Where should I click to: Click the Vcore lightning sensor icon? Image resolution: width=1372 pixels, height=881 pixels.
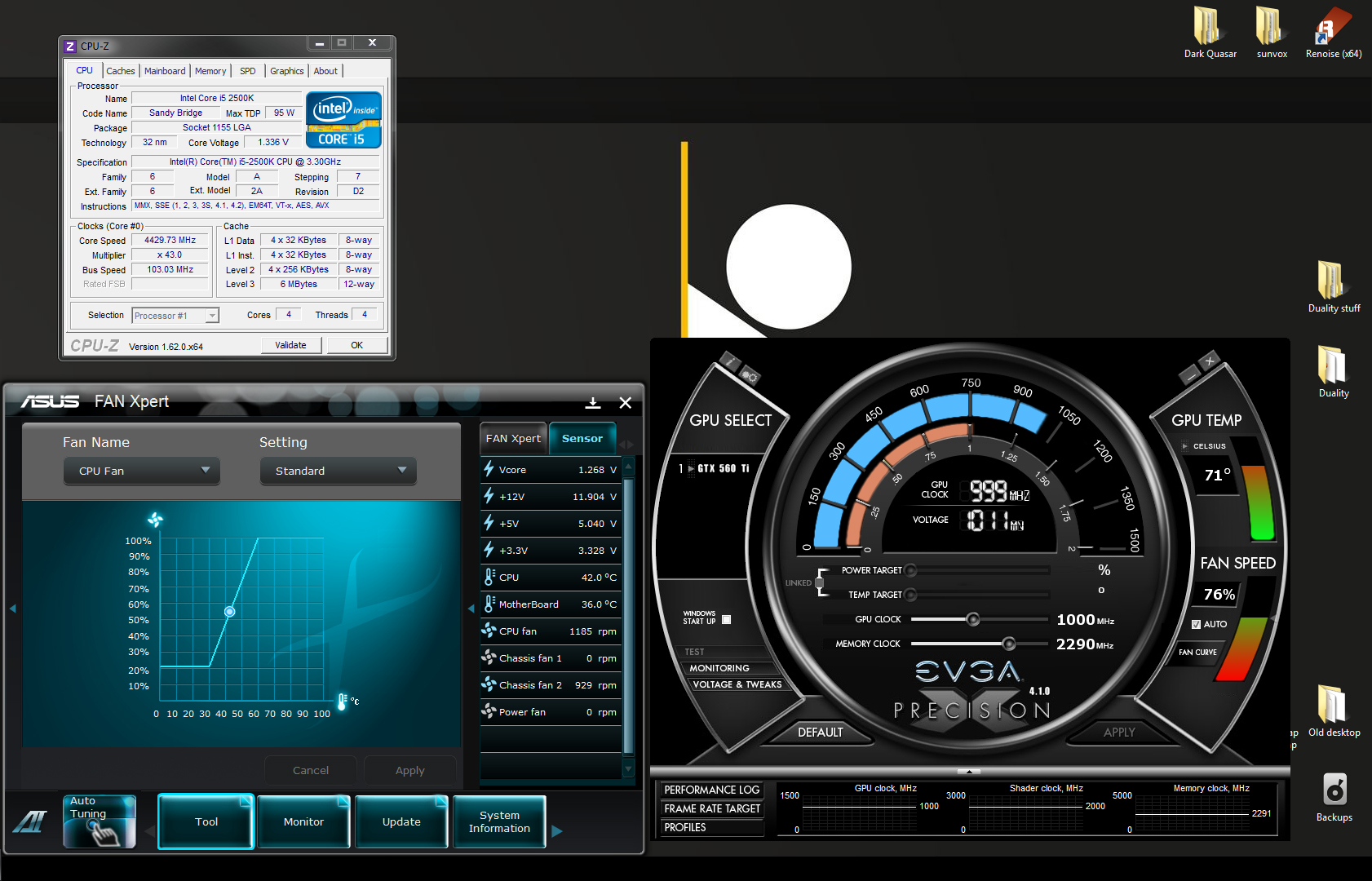pyautogui.click(x=489, y=469)
